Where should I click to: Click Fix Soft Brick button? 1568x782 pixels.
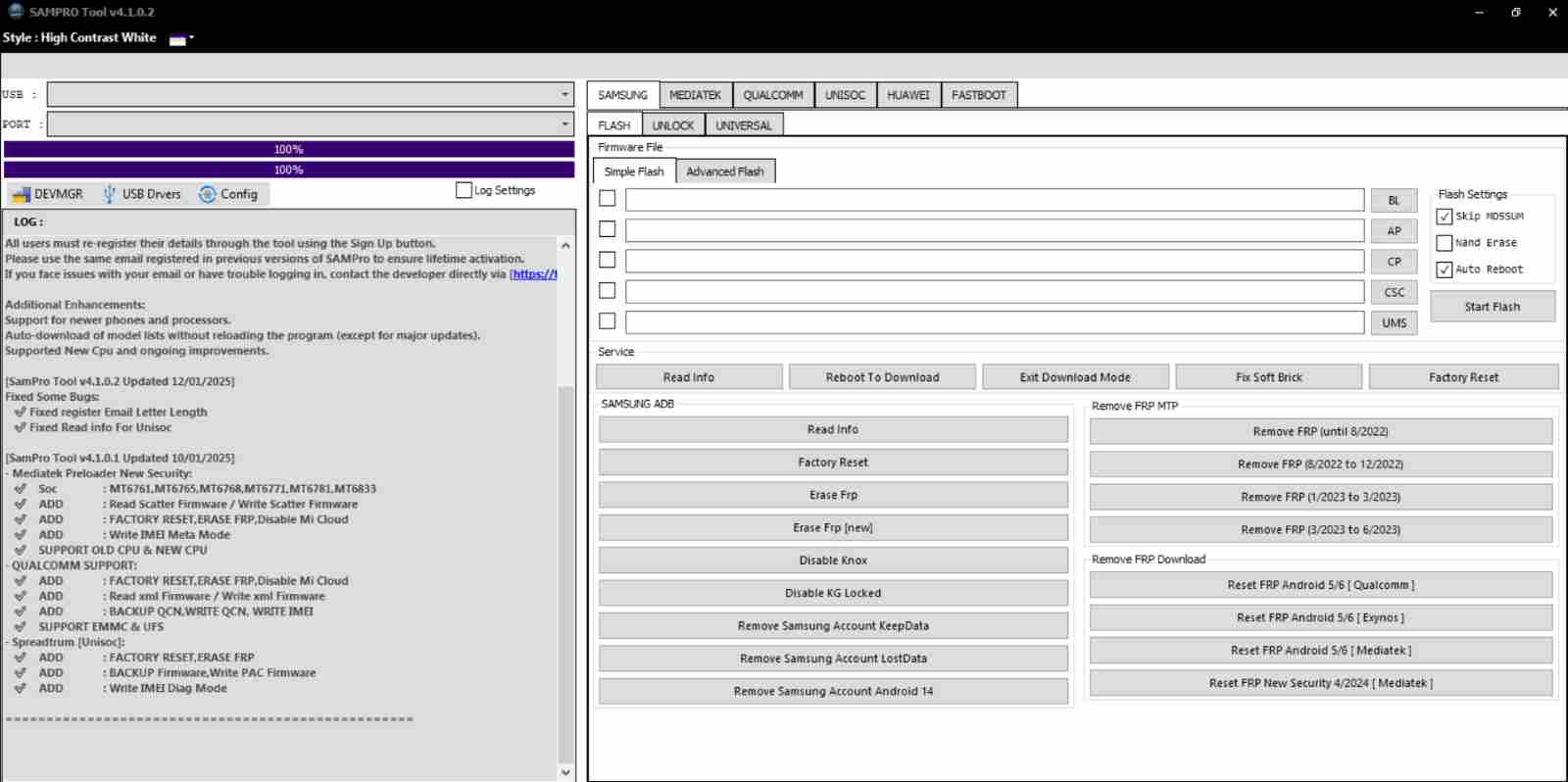[x=1269, y=377]
